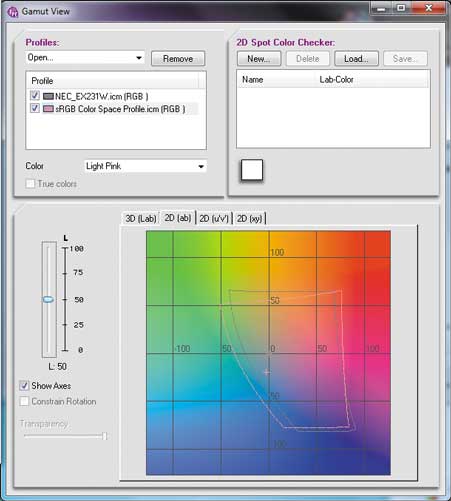451x501 pixels.
Task: Click the crosshair marker in the gamut plot
Action: tap(267, 372)
